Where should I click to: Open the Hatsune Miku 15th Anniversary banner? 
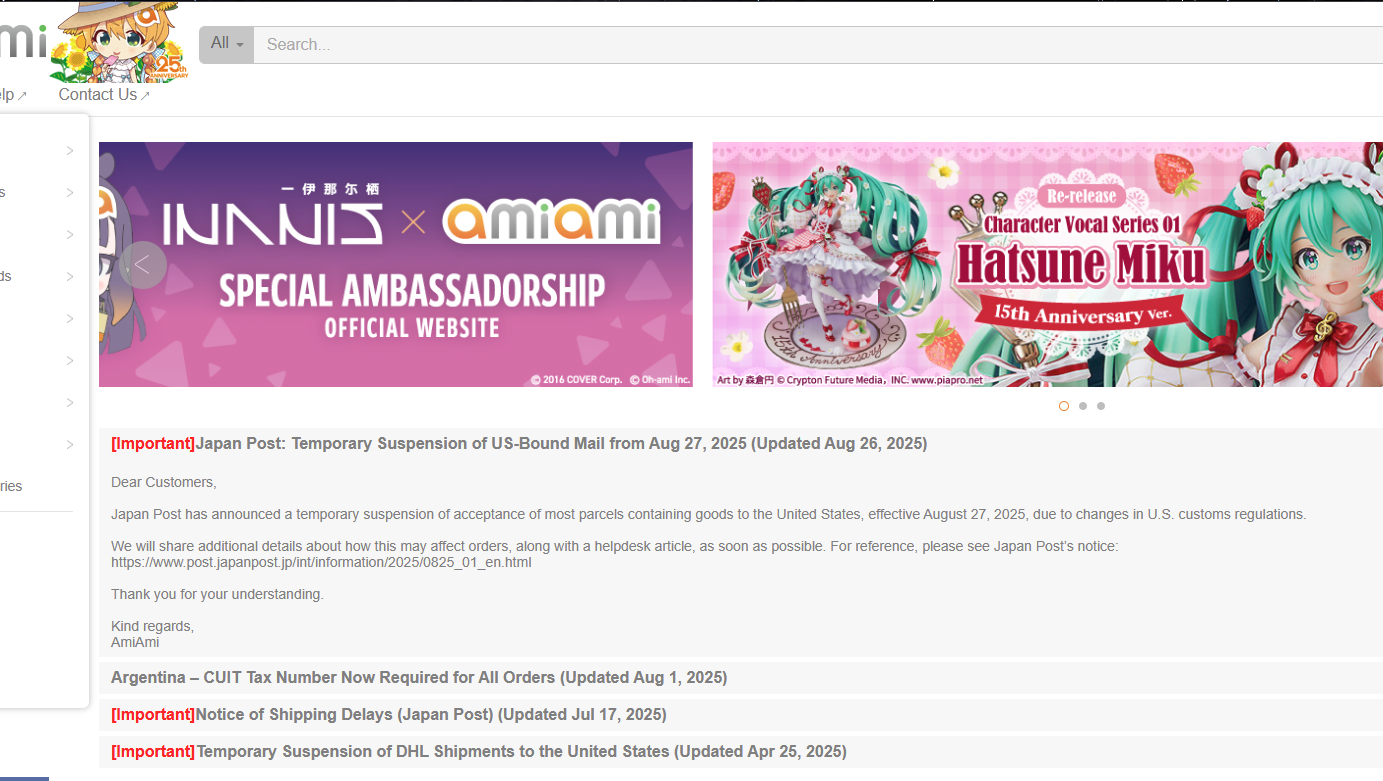click(1048, 264)
